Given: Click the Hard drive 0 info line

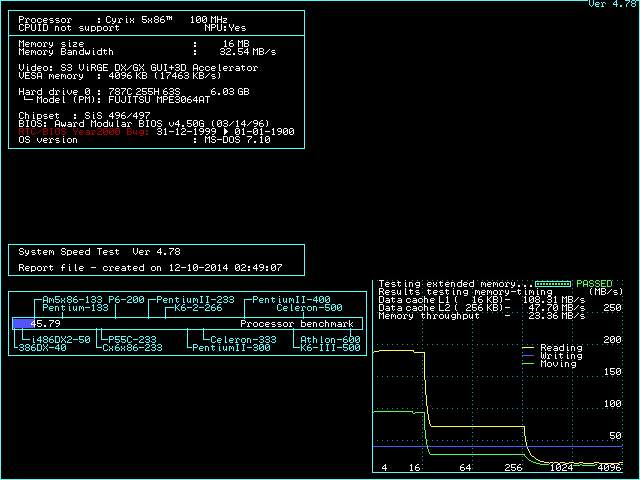Looking at the screenshot, I should (135, 92).
